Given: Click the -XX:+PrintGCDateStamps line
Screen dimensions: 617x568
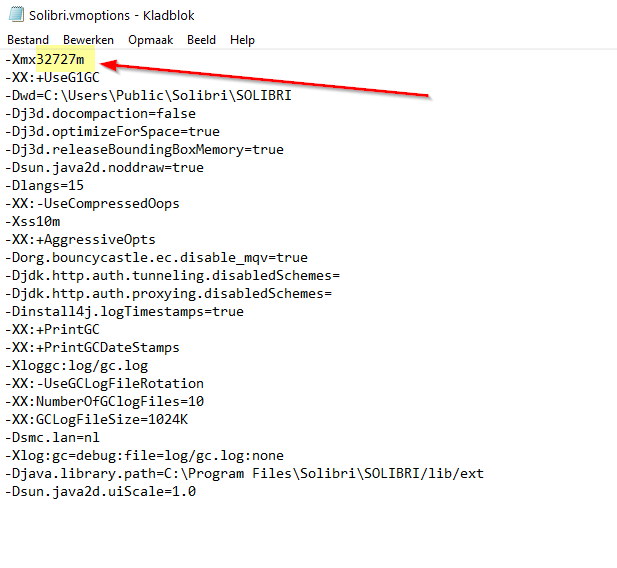Looking at the screenshot, I should (x=92, y=347).
